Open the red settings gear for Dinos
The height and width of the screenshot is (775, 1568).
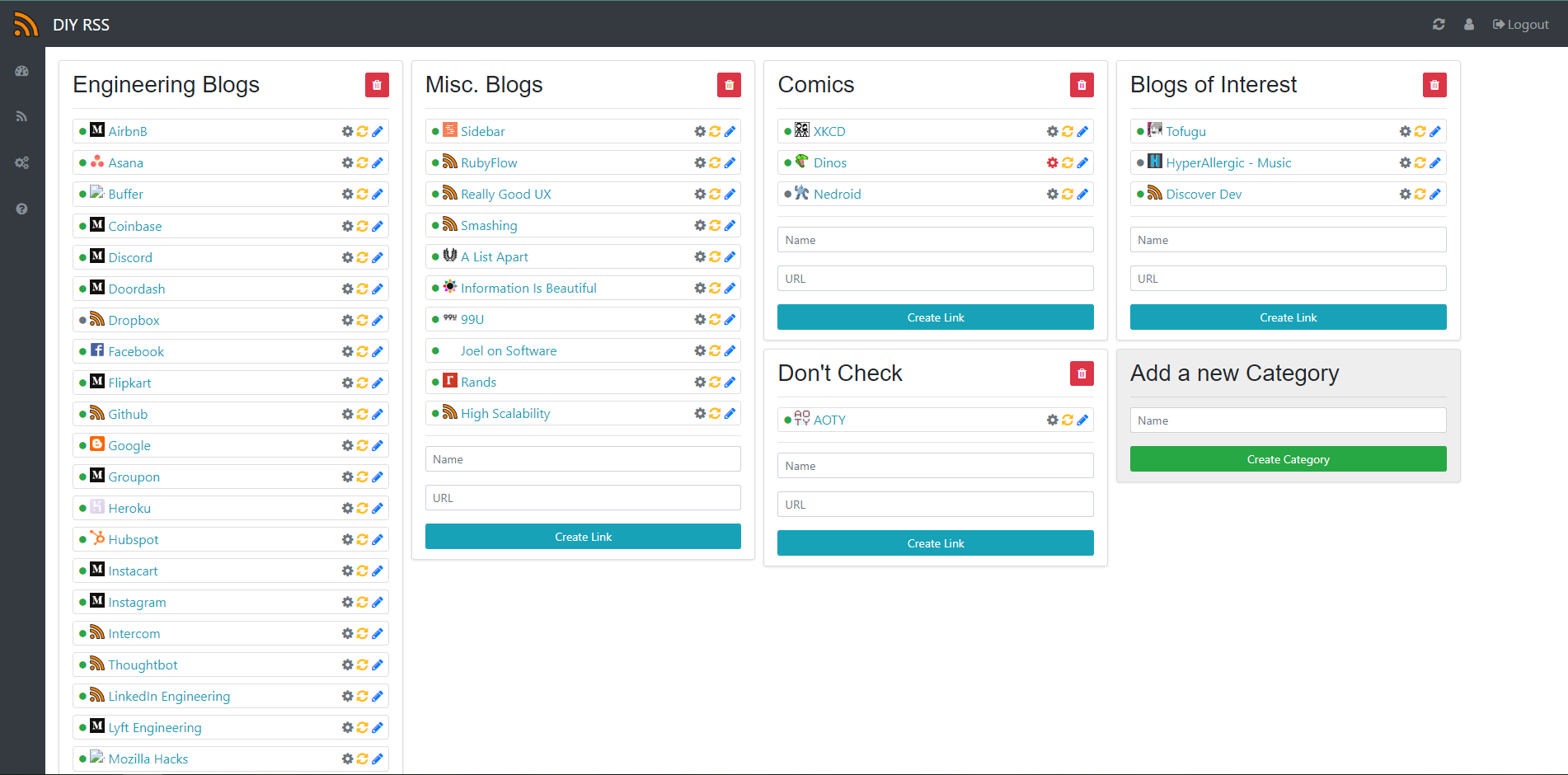click(1052, 162)
